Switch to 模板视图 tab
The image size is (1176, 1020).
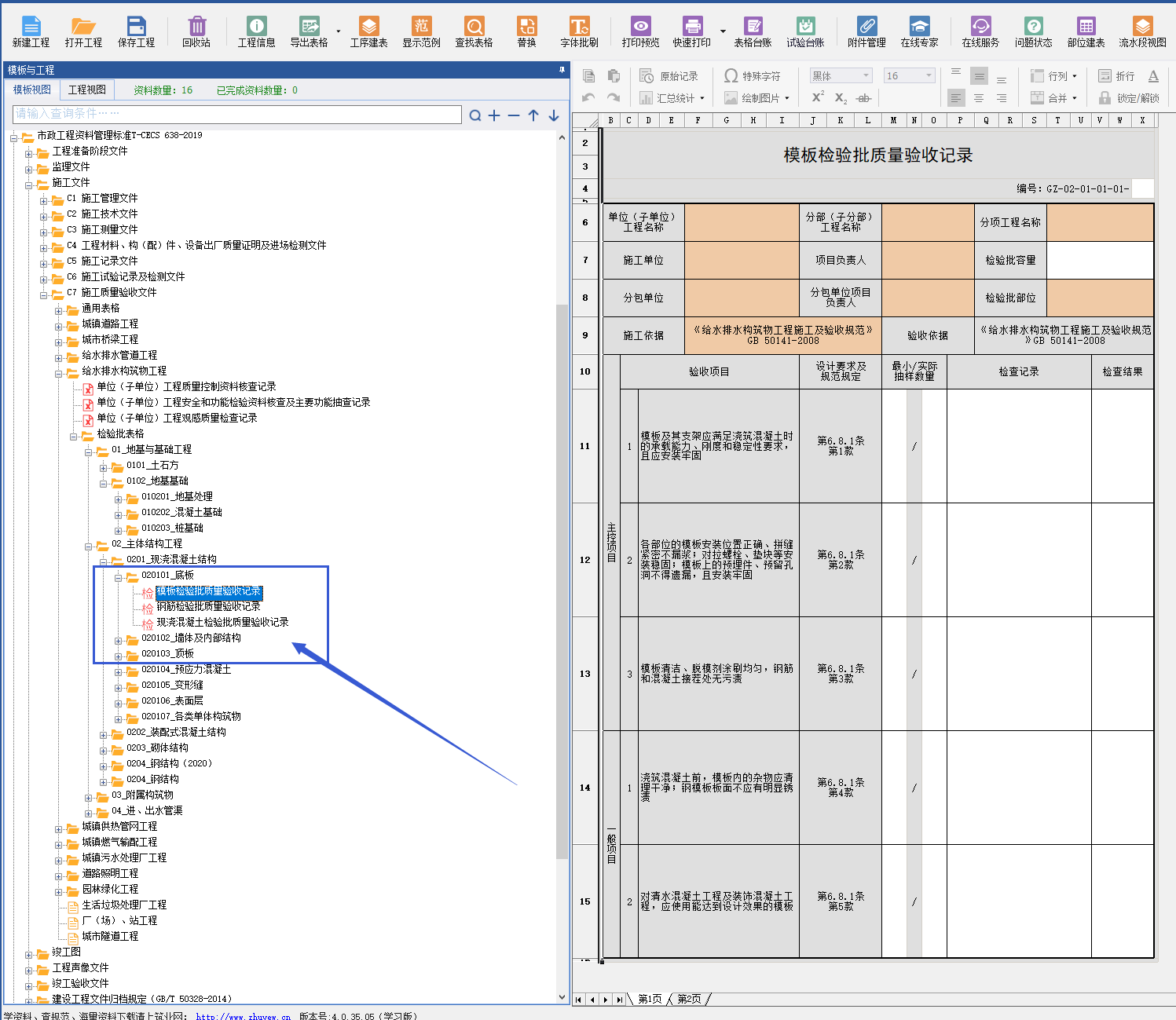click(32, 90)
